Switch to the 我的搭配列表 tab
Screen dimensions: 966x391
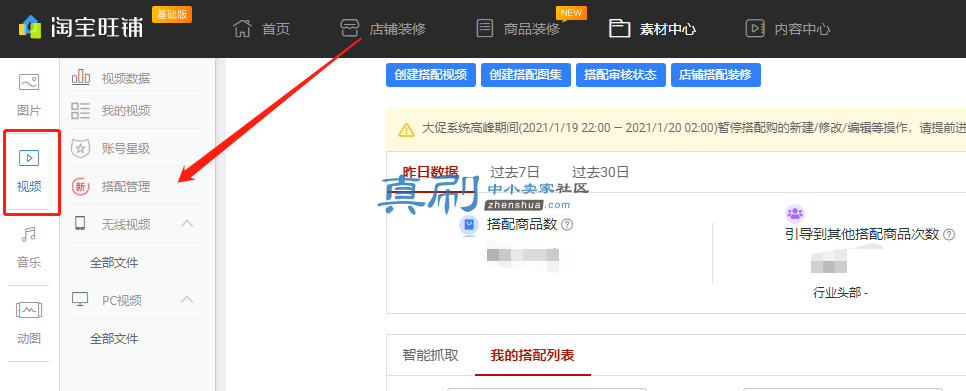point(532,355)
